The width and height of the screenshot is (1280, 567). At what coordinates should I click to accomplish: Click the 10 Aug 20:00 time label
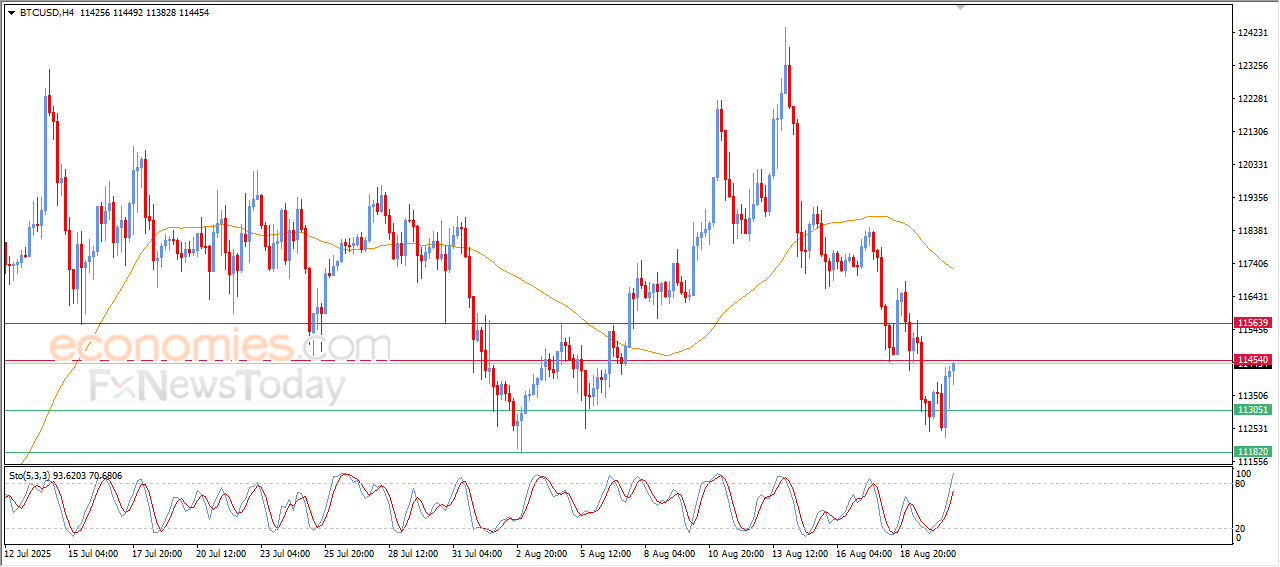[735, 552]
